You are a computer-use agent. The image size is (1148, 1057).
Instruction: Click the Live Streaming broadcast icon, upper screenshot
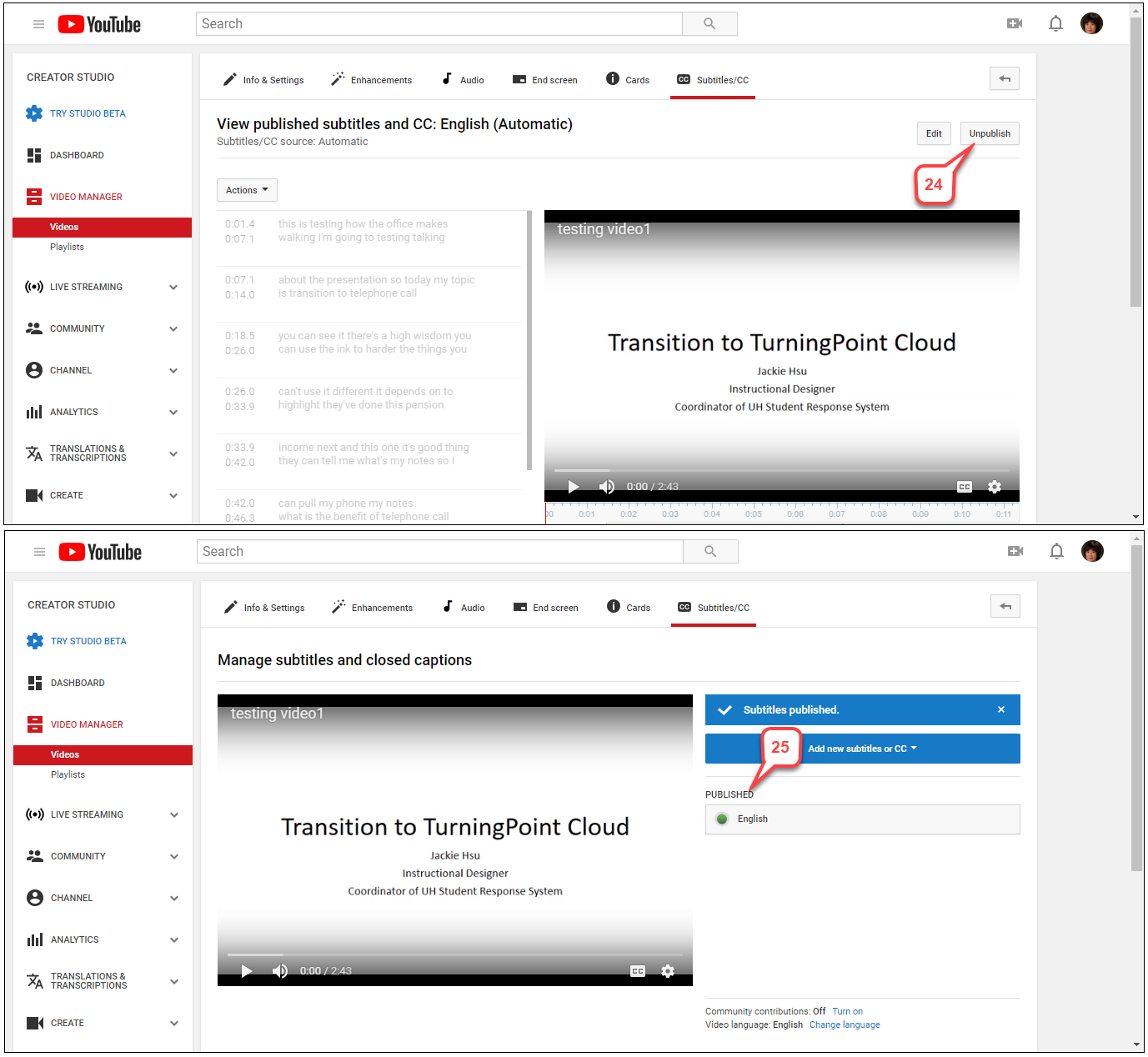tap(34, 287)
